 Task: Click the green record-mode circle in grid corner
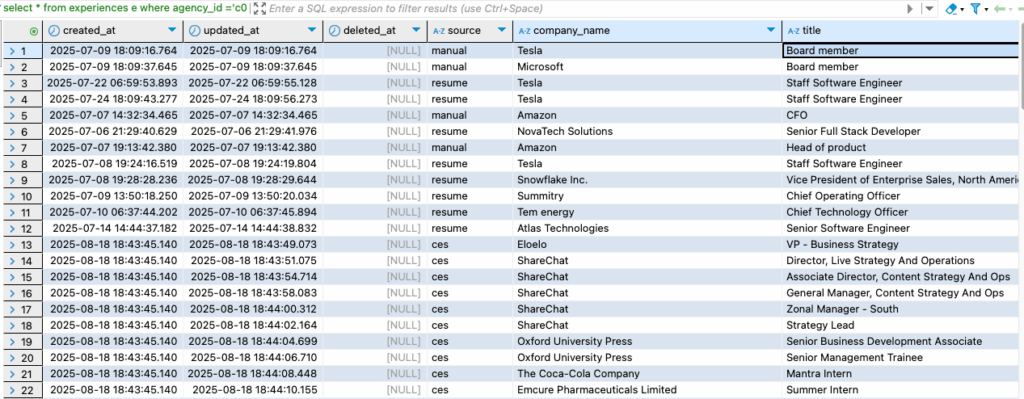pyautogui.click(x=34, y=31)
